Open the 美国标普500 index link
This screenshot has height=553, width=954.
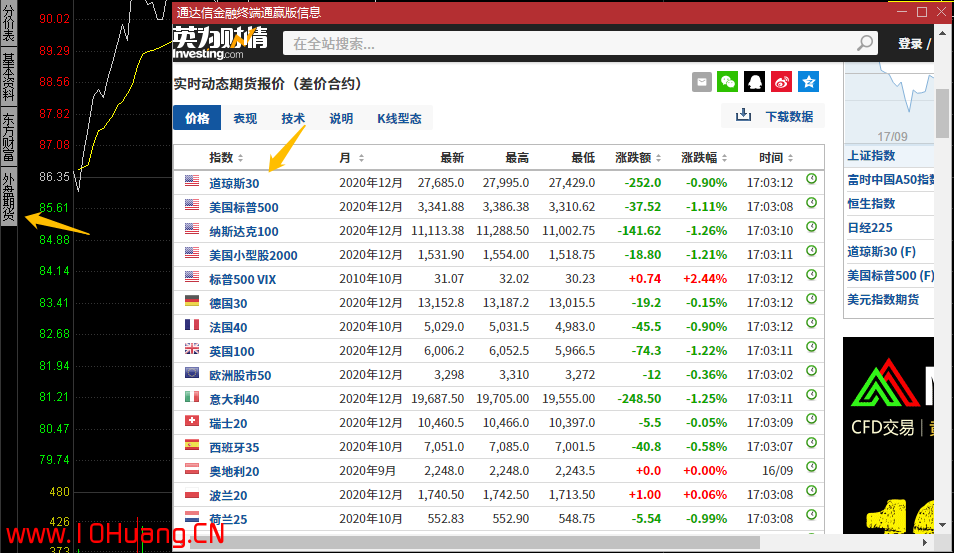(243, 207)
